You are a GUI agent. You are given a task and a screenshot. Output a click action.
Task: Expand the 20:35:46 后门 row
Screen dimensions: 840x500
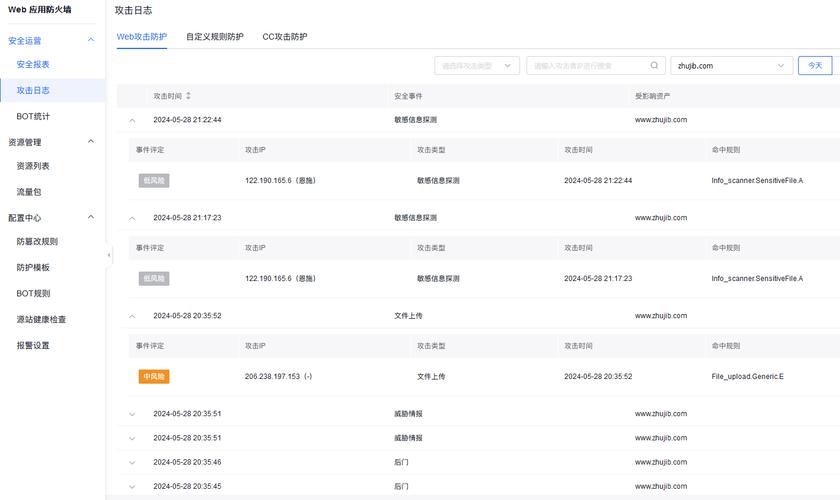click(132, 462)
